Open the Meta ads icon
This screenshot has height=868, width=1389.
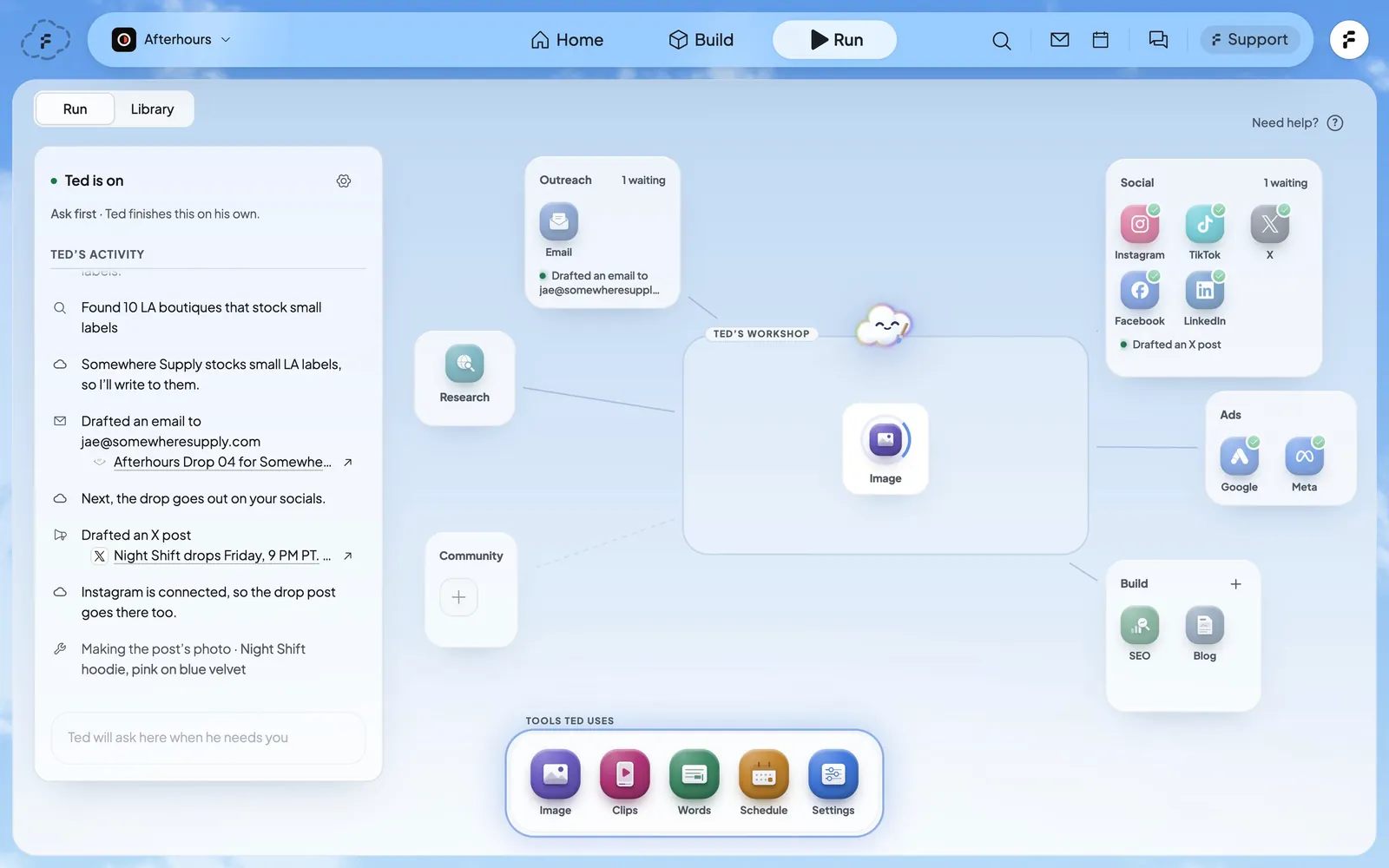tap(1304, 457)
